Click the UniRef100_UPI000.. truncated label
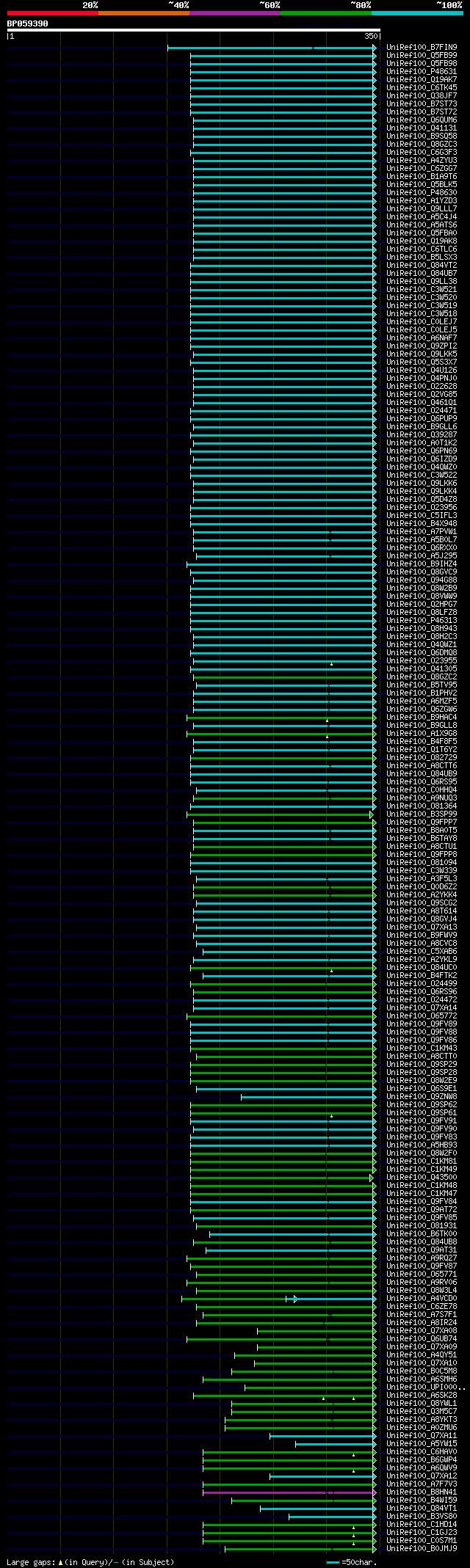The width and height of the screenshot is (470, 1568). click(426, 1388)
